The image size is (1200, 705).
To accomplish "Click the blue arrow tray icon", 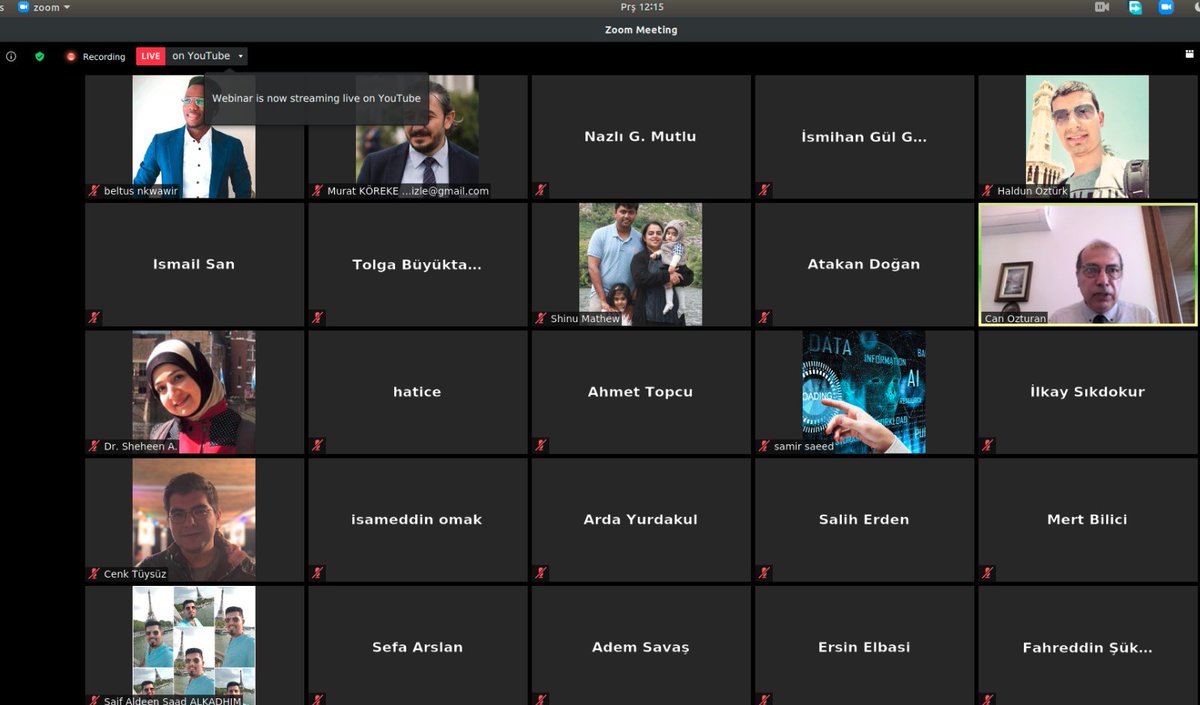I will [x=1135, y=7].
